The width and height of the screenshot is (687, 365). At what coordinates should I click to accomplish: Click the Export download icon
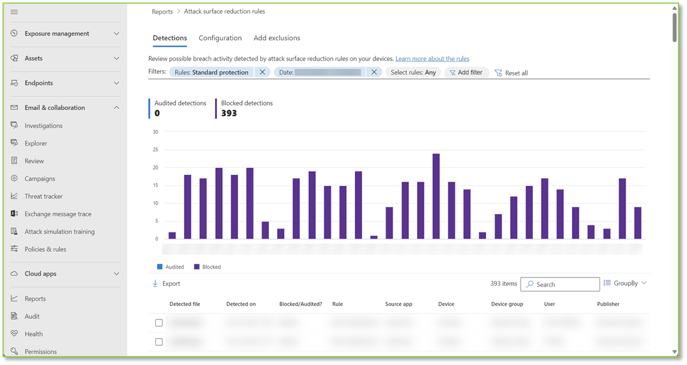coord(155,283)
